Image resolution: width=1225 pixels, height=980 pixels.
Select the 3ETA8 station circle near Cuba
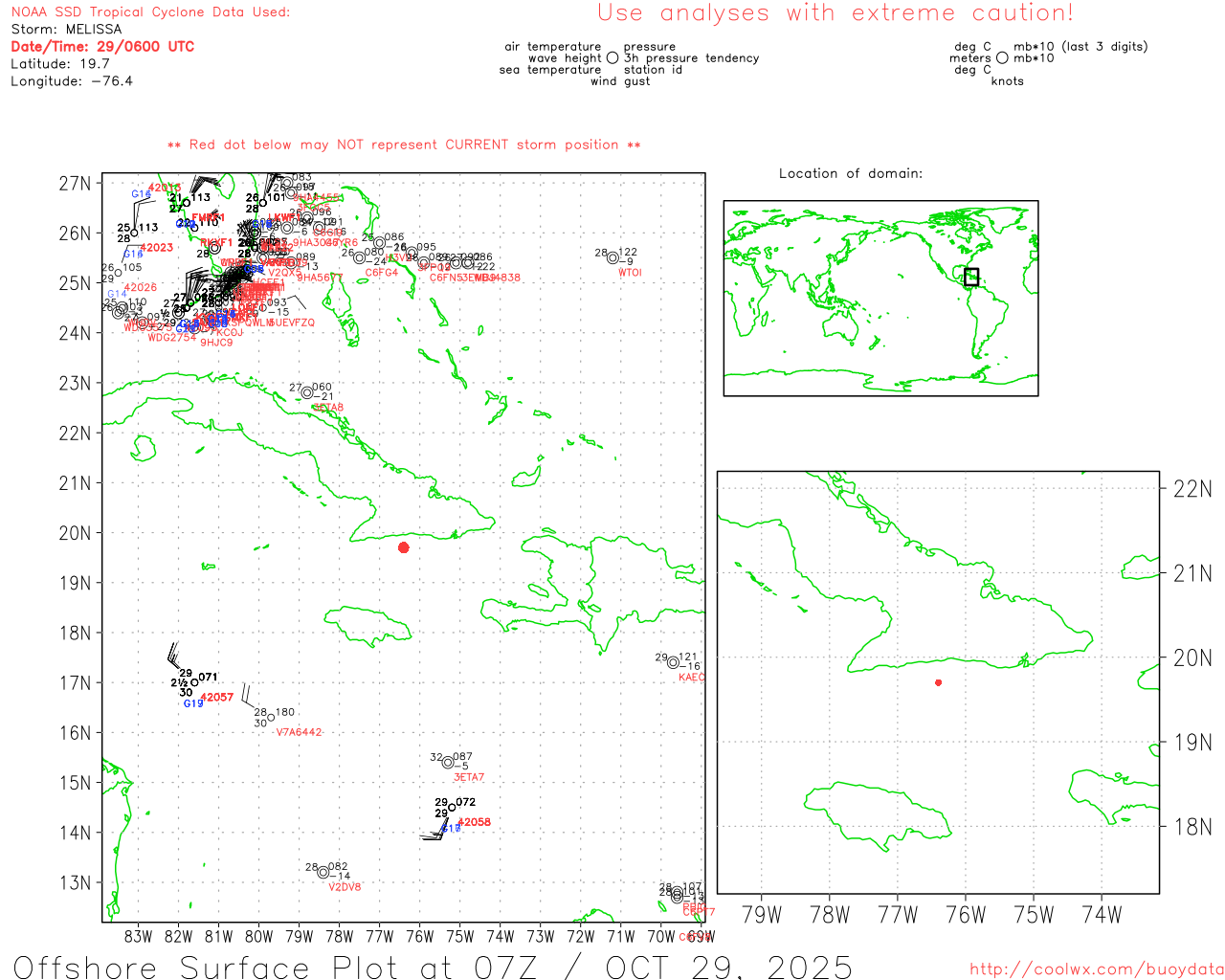pyautogui.click(x=307, y=392)
